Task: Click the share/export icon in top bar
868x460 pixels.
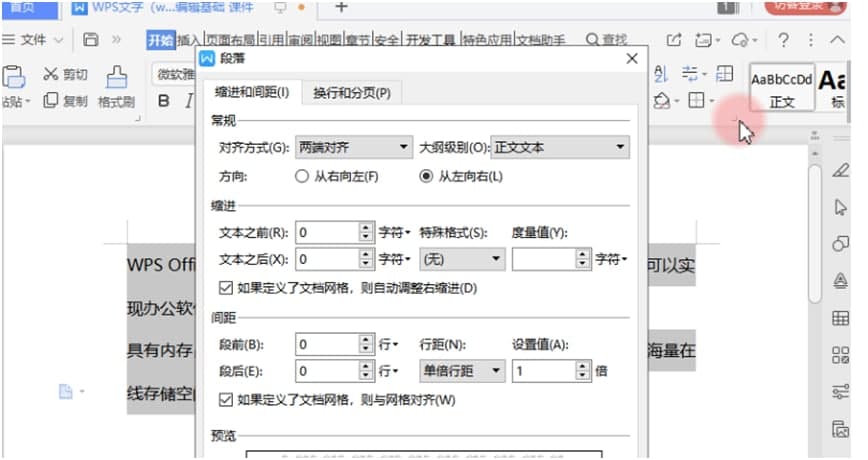Action: (674, 40)
